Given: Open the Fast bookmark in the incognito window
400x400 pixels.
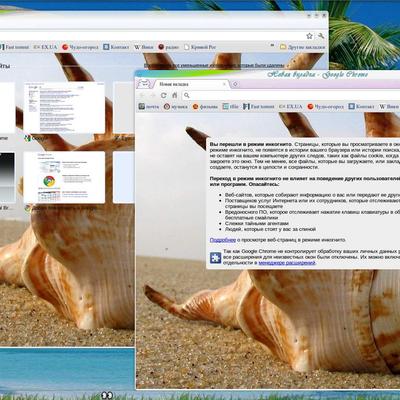Looking at the screenshot, I should pos(259,106).
